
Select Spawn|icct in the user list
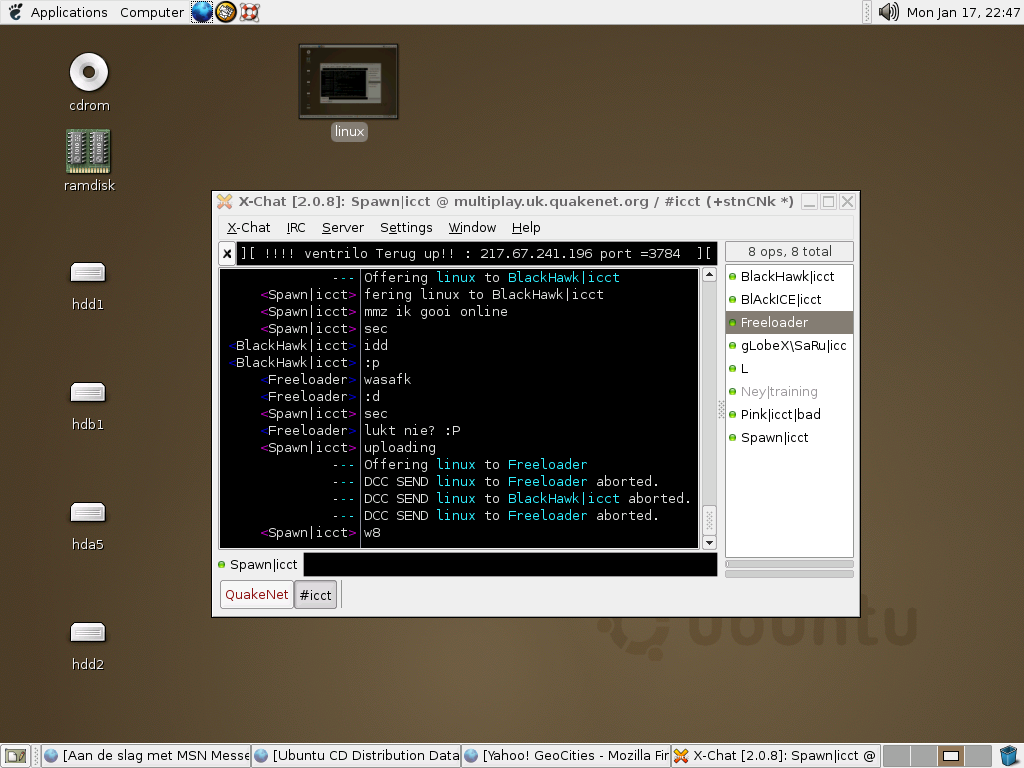[789, 438]
